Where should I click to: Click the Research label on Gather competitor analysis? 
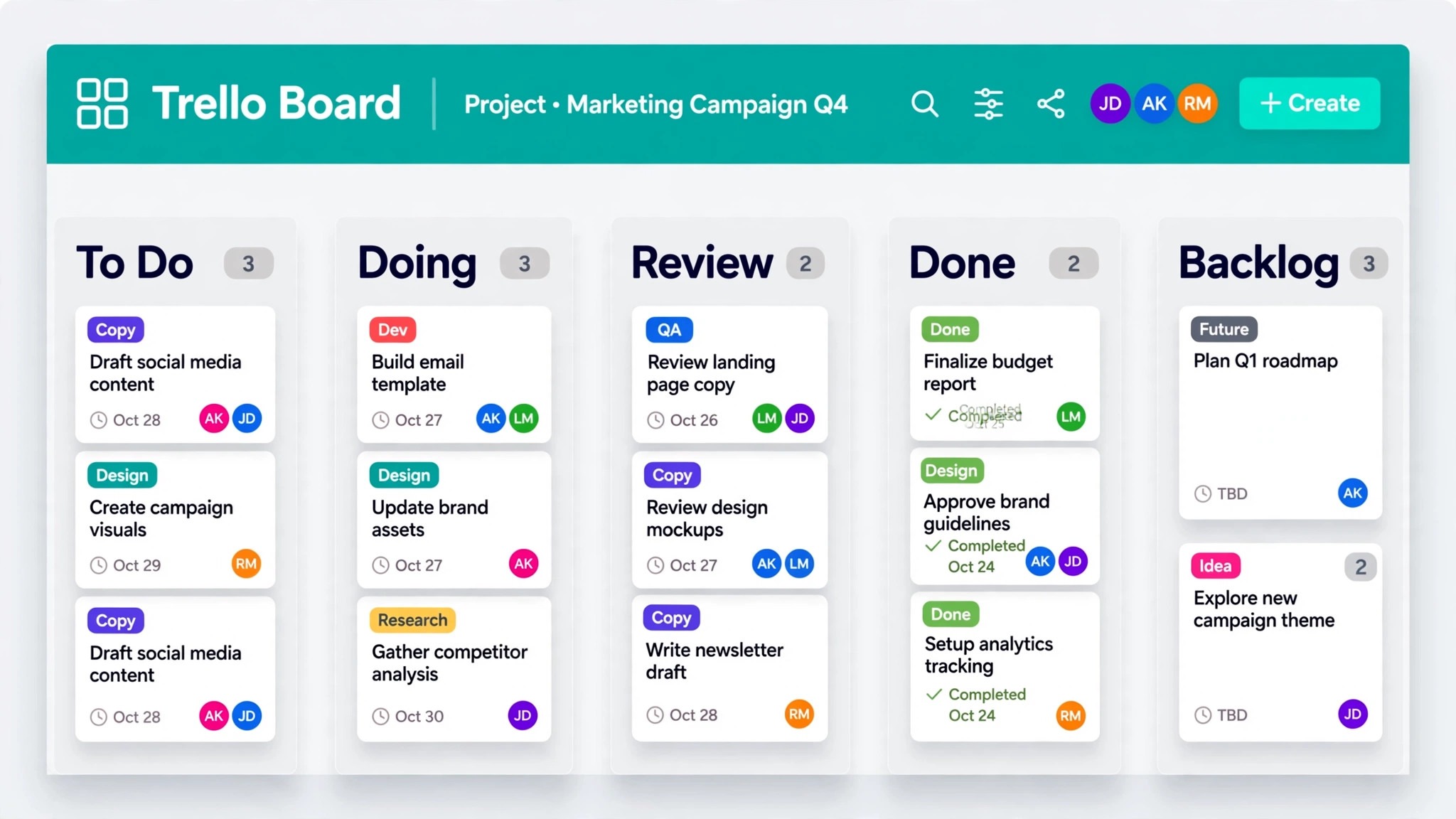click(x=412, y=620)
